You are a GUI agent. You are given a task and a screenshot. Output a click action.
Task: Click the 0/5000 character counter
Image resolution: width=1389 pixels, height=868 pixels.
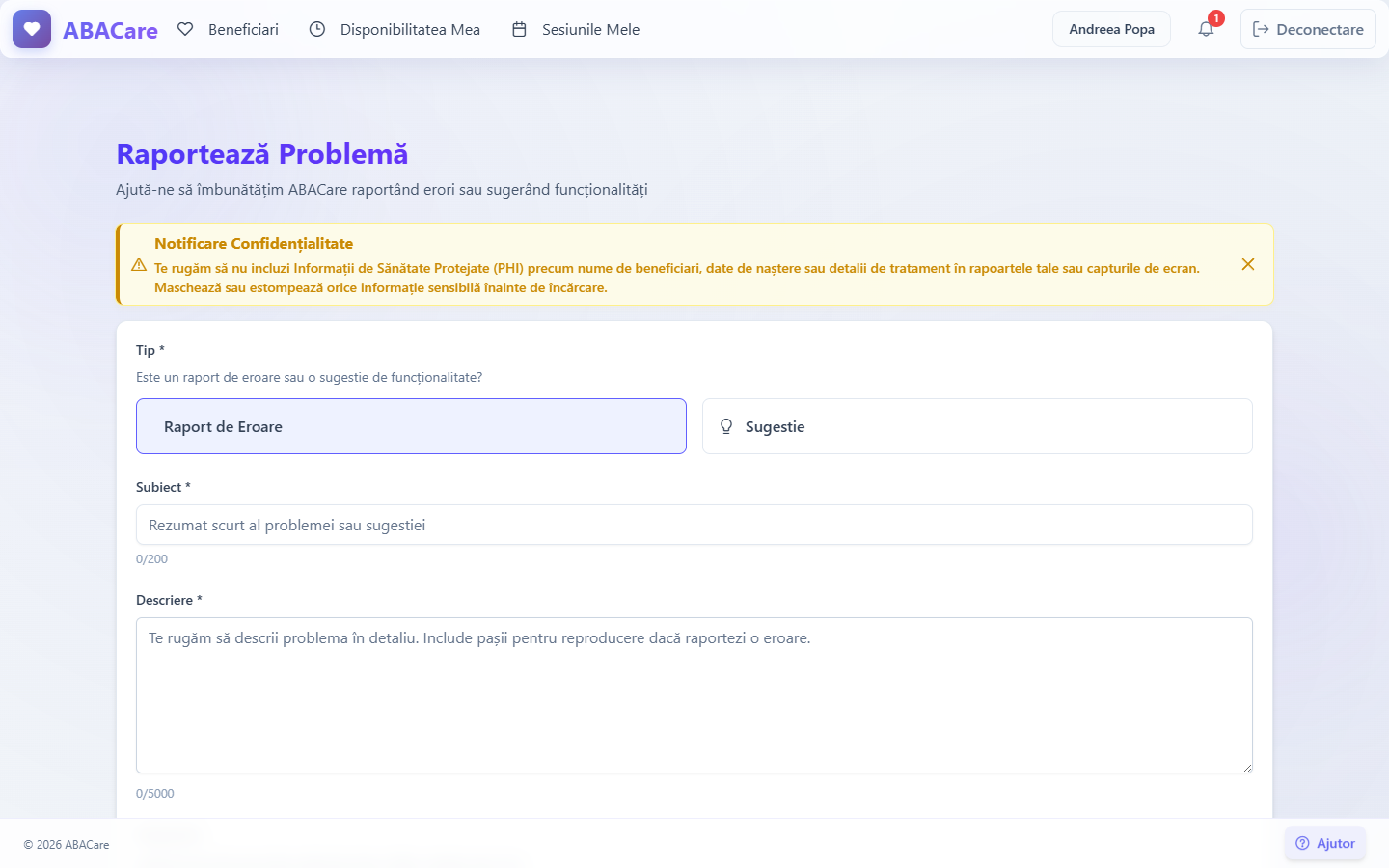(155, 794)
